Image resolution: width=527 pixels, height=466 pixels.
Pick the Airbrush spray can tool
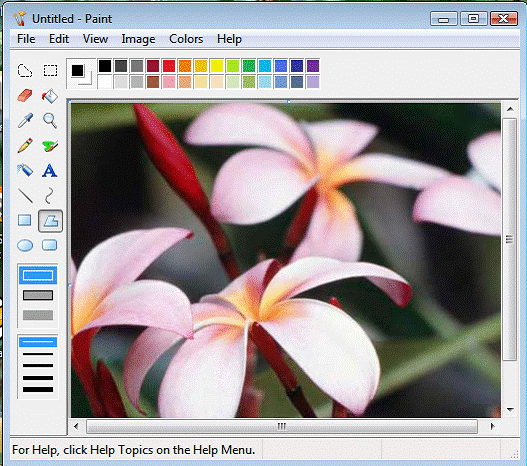pos(25,170)
